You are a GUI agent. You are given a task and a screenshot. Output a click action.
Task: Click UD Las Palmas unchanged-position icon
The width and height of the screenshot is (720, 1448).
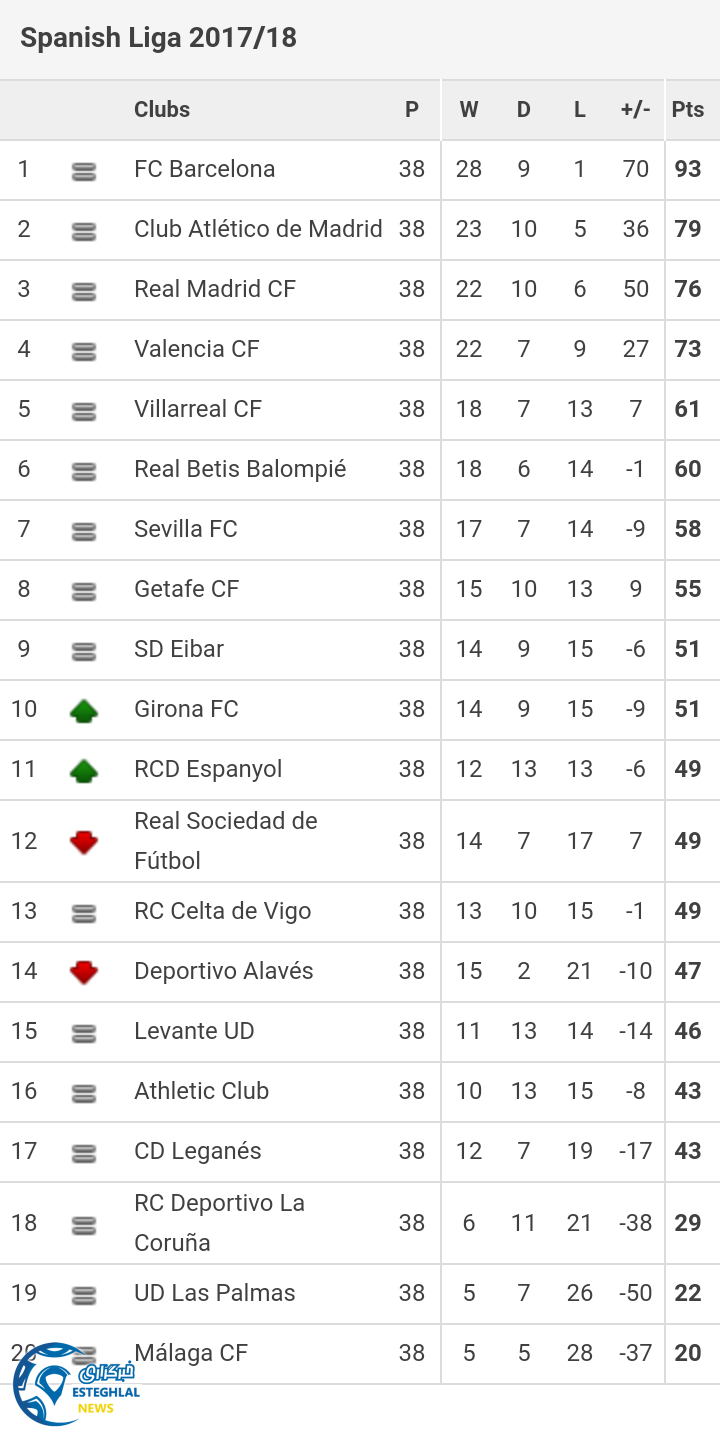click(x=84, y=1296)
